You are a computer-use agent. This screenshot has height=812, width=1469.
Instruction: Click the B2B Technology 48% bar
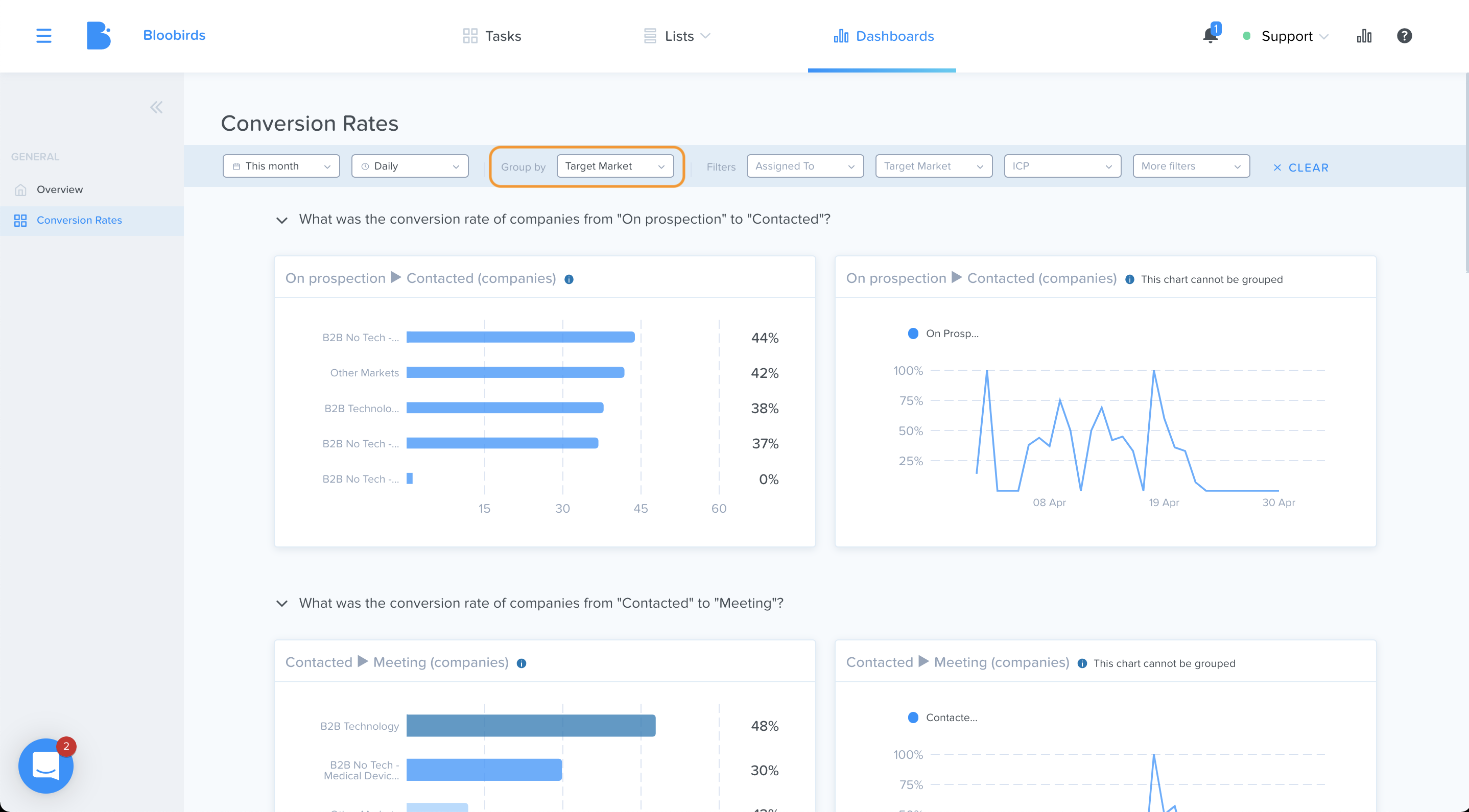pos(531,725)
